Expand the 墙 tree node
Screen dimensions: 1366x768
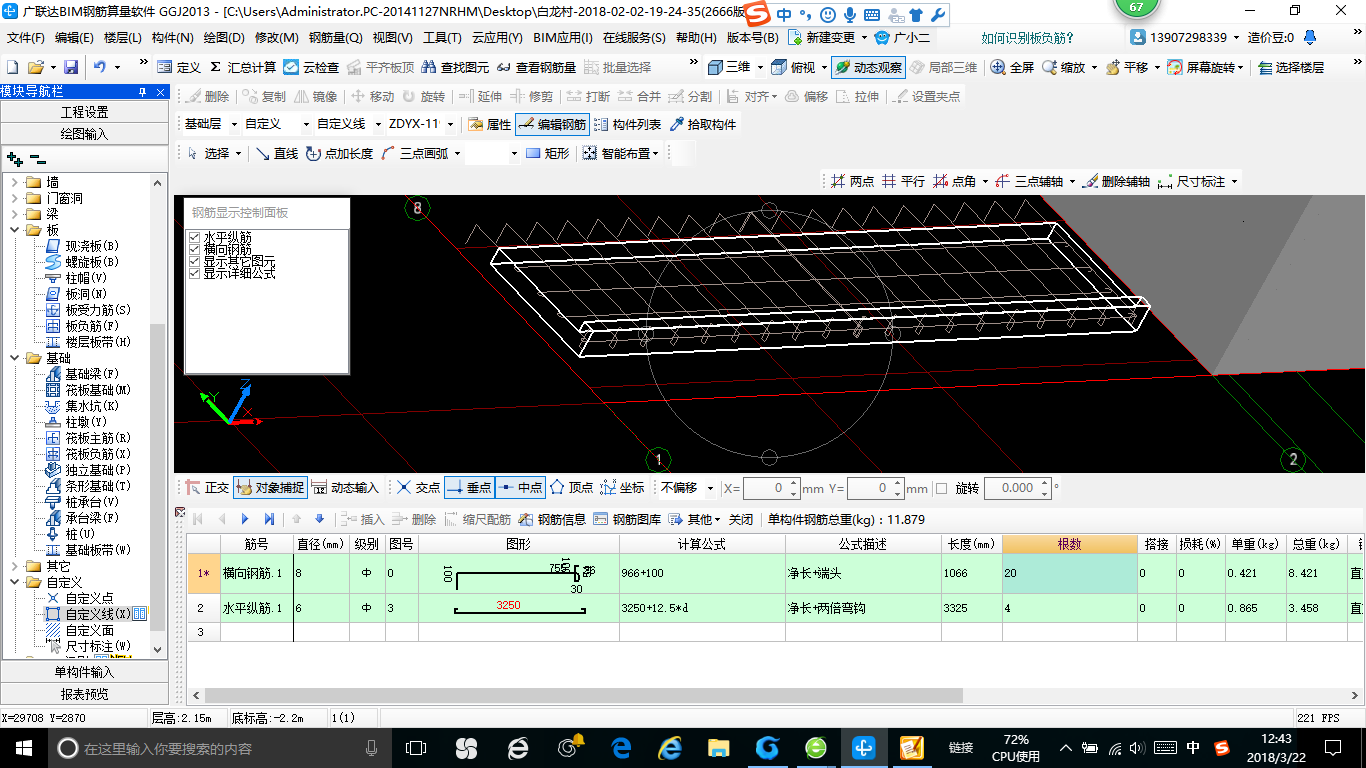[x=14, y=182]
